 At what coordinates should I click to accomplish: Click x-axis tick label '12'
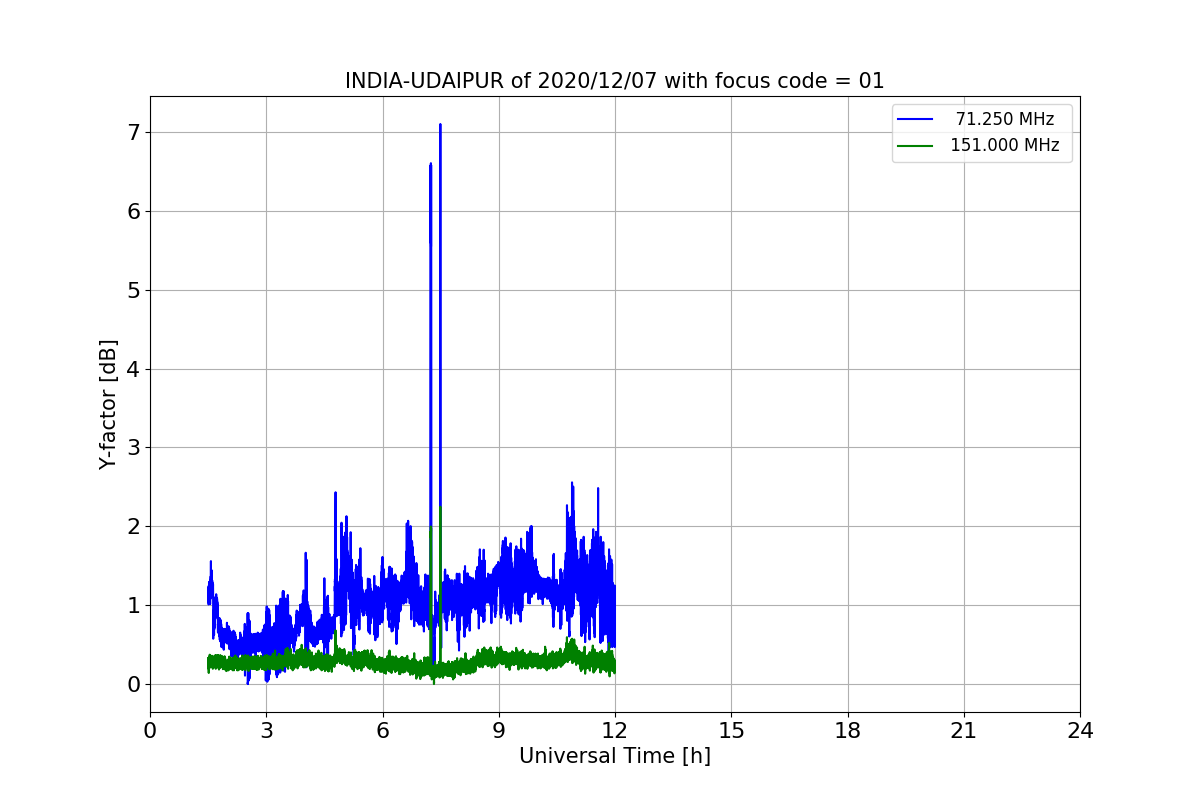click(615, 731)
